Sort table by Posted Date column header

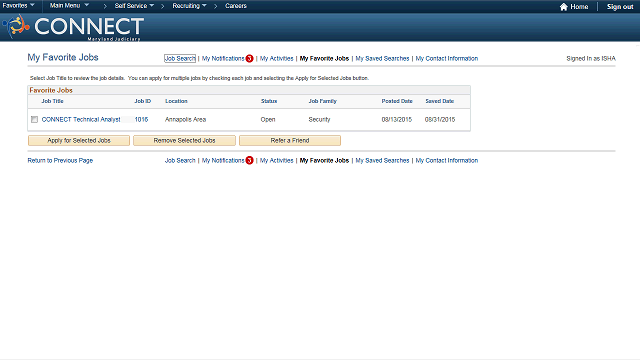(397, 101)
